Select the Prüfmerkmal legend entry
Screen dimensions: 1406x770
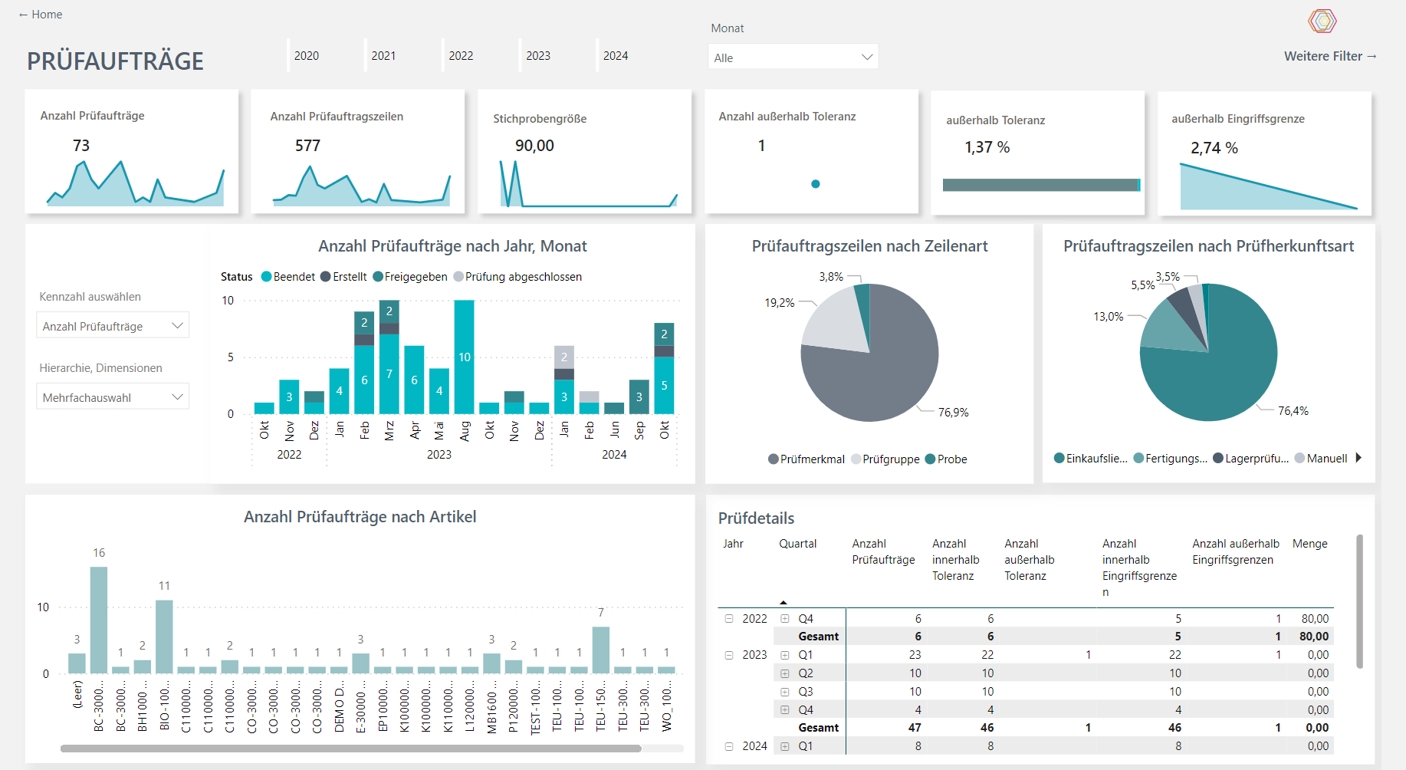806,459
